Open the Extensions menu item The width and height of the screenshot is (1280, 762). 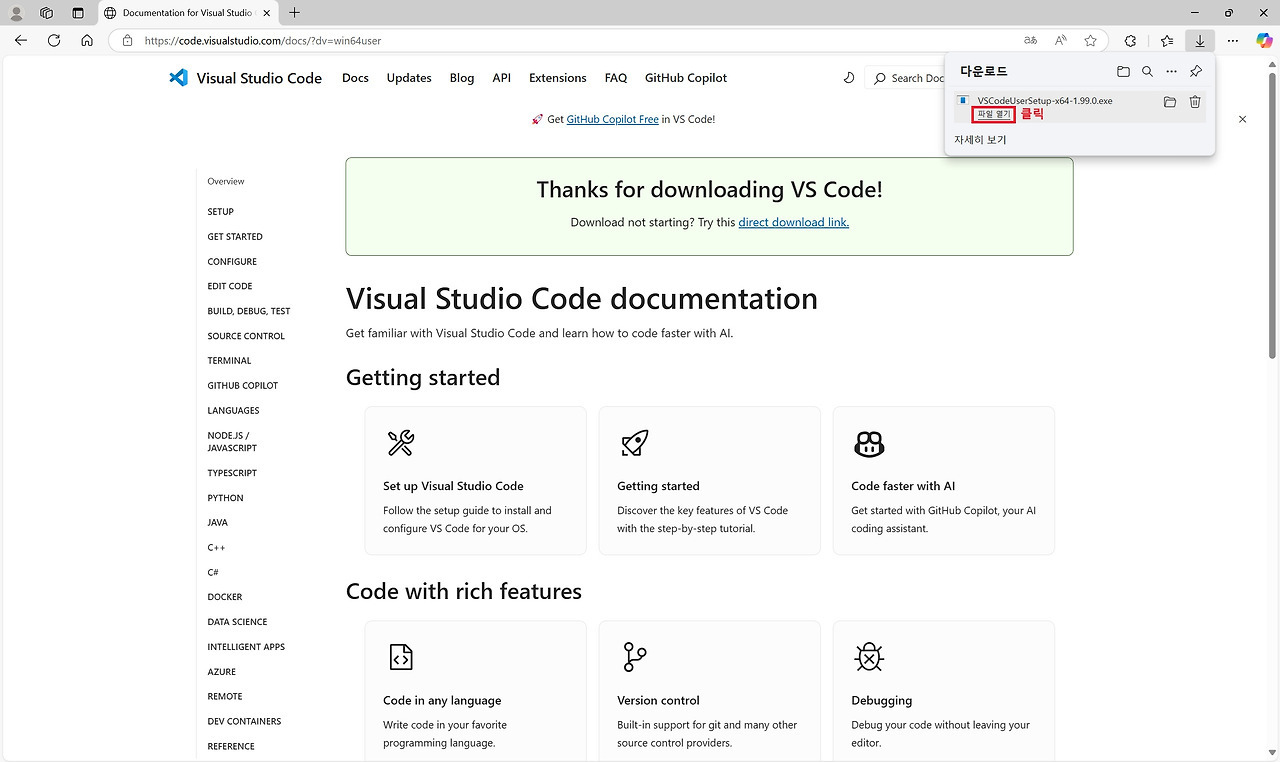coord(557,78)
